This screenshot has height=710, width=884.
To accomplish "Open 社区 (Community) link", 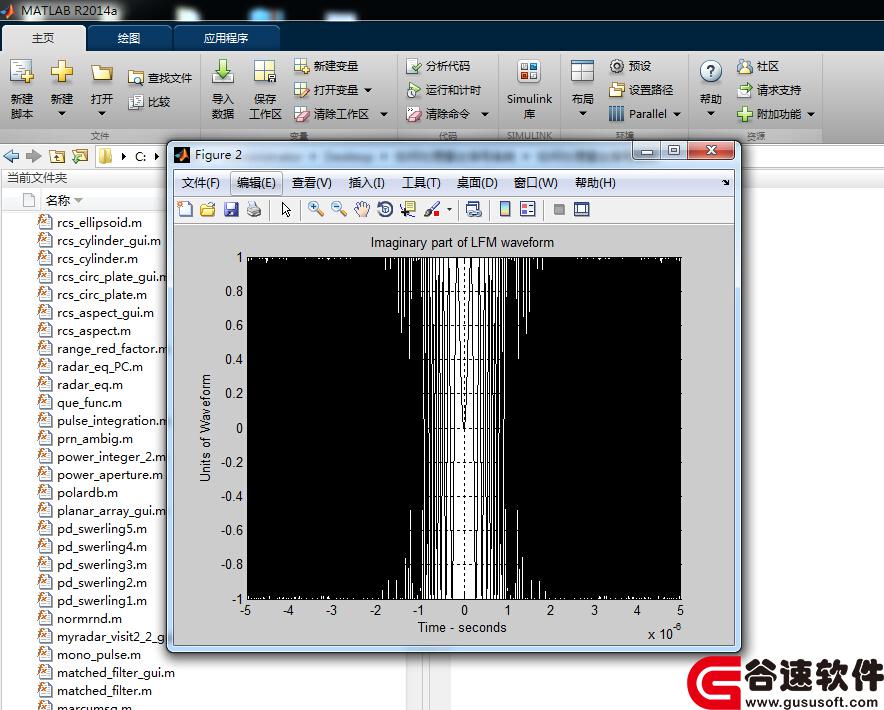I will (758, 66).
